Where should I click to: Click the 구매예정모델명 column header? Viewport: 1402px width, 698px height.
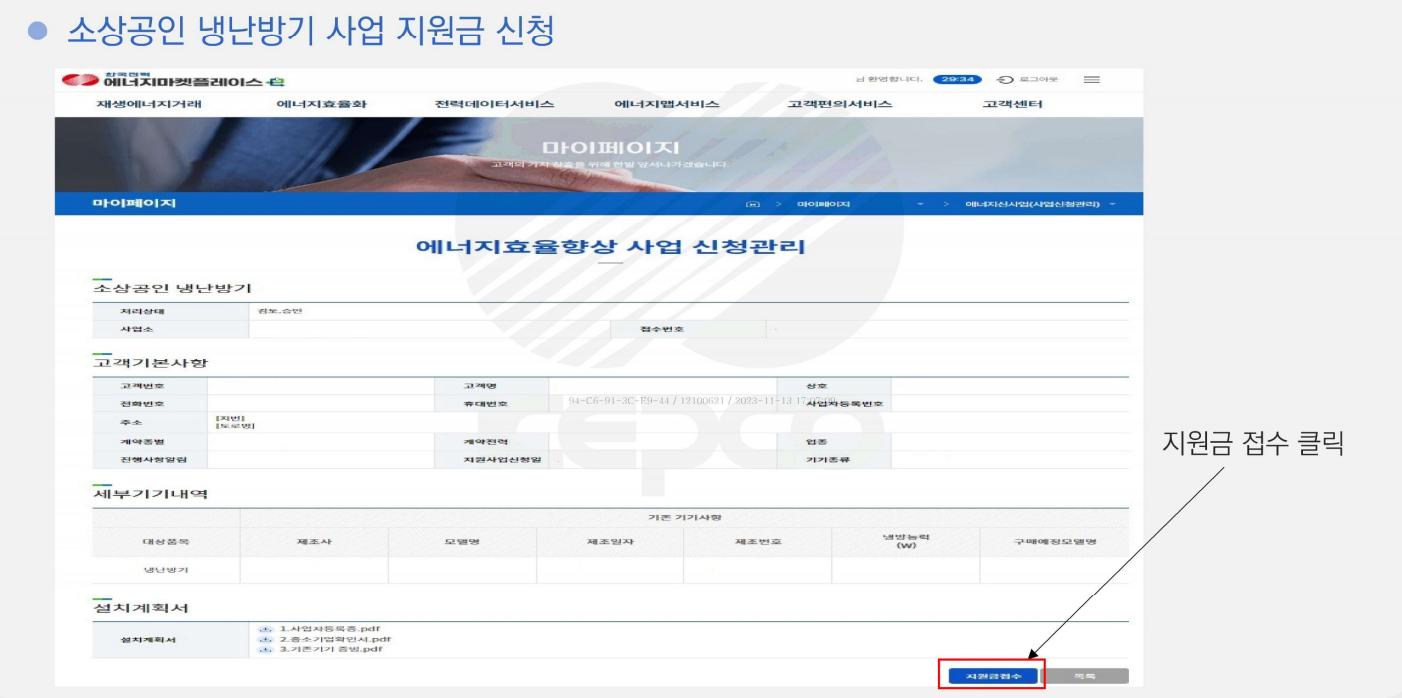(1054, 542)
